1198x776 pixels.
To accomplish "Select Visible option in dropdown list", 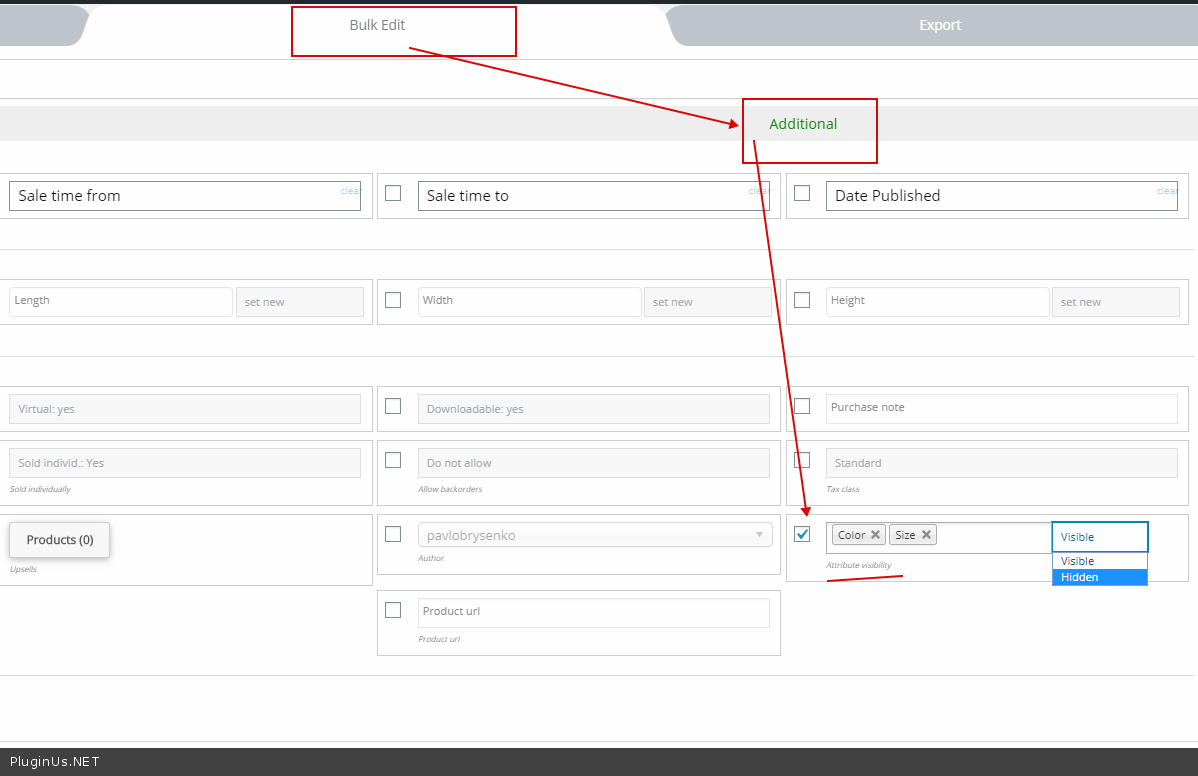I will pyautogui.click(x=1099, y=561).
